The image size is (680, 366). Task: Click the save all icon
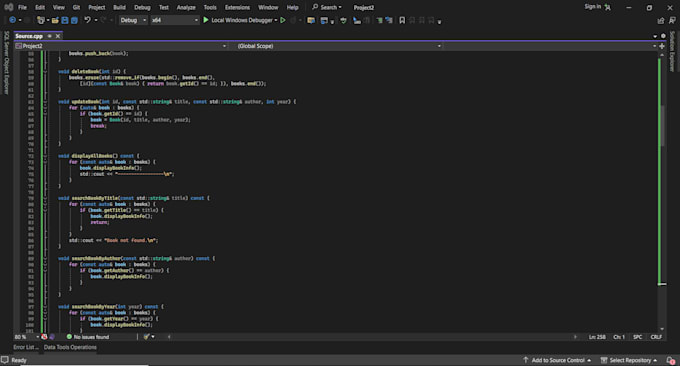pyautogui.click(x=74, y=20)
